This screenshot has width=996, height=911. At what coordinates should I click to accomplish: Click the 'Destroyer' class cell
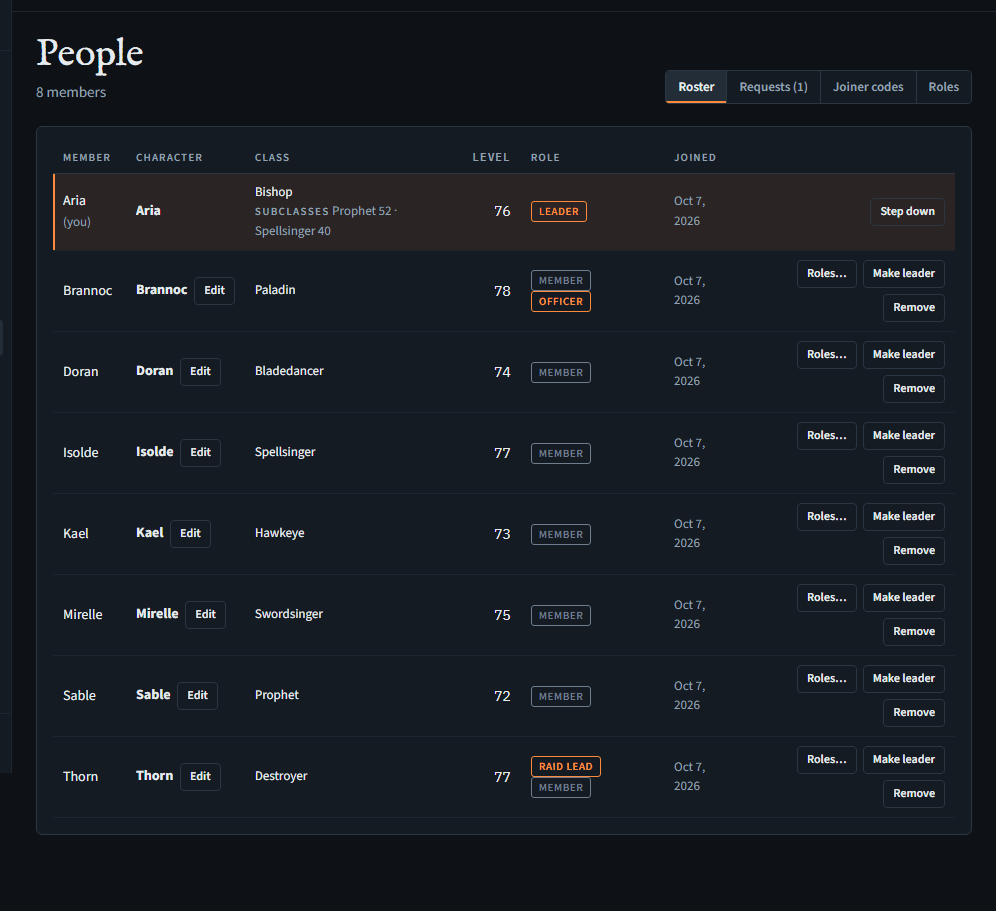281,776
